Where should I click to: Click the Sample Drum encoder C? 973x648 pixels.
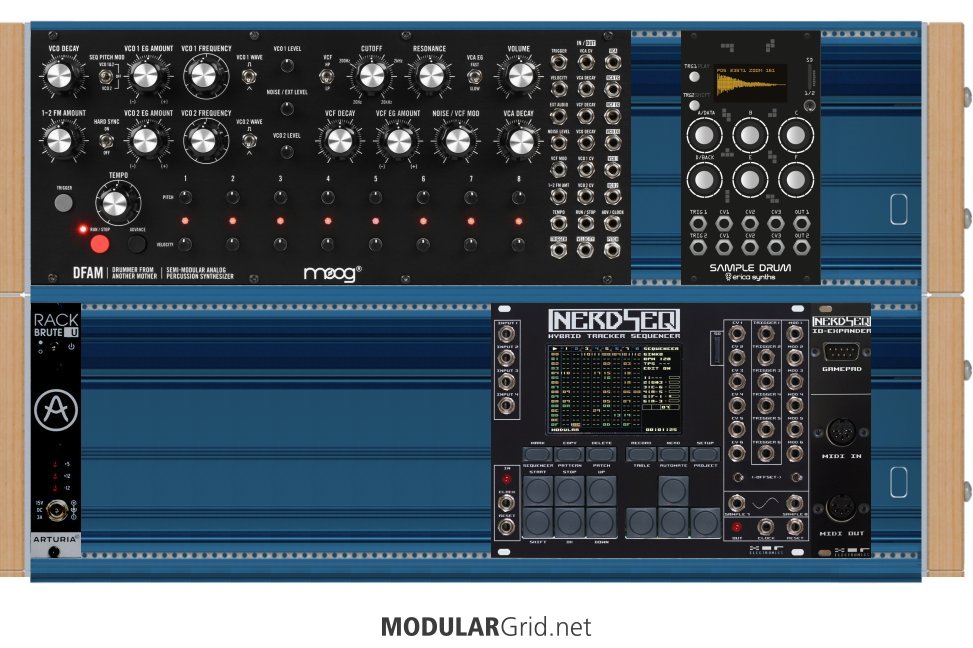(796, 135)
